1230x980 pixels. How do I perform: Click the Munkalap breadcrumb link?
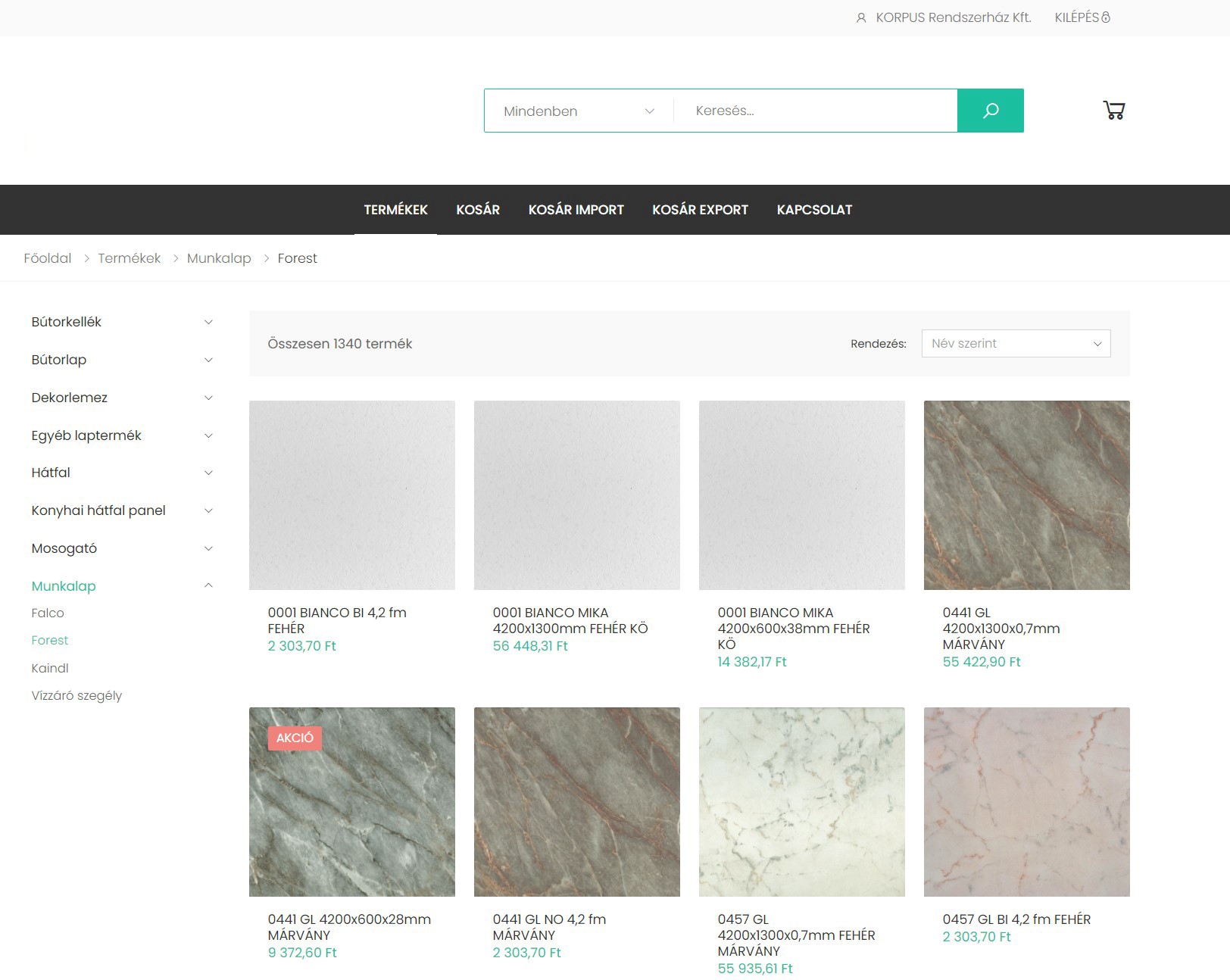[219, 258]
